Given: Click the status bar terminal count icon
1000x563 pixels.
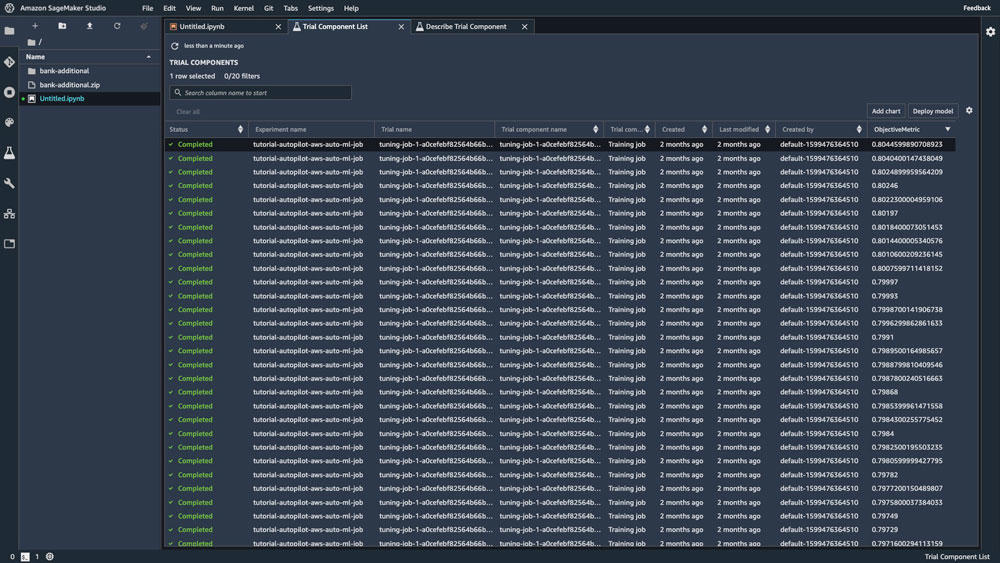Looking at the screenshot, I should pos(25,557).
